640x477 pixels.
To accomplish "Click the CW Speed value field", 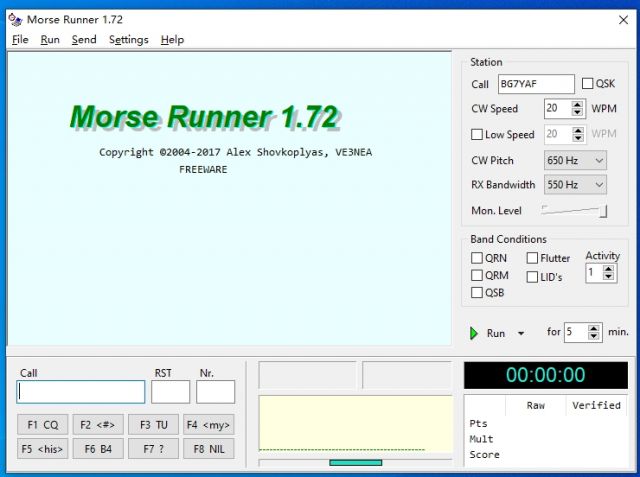I will pos(558,109).
